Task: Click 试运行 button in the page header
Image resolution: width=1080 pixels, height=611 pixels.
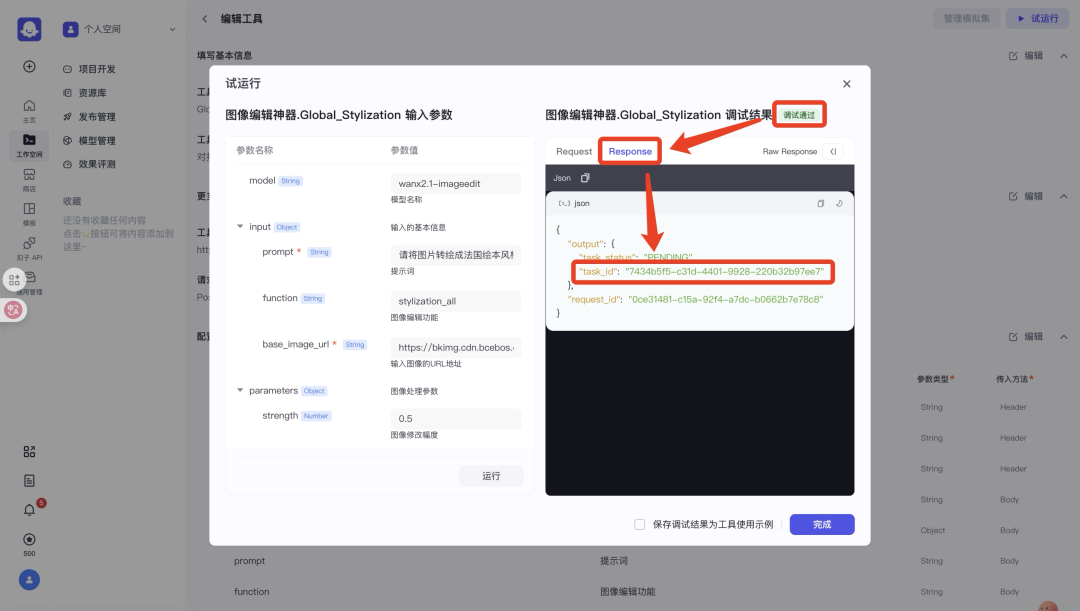Action: pyautogui.click(x=1037, y=19)
